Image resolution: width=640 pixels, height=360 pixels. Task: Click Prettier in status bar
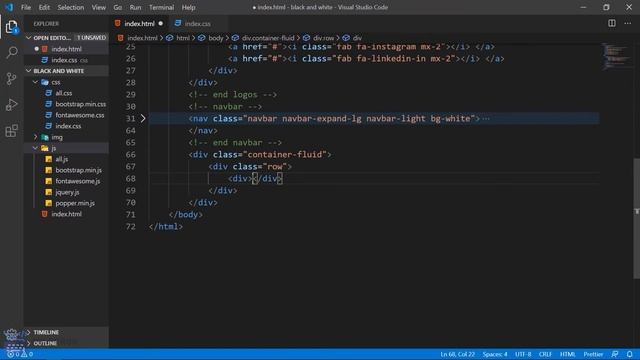pos(593,354)
